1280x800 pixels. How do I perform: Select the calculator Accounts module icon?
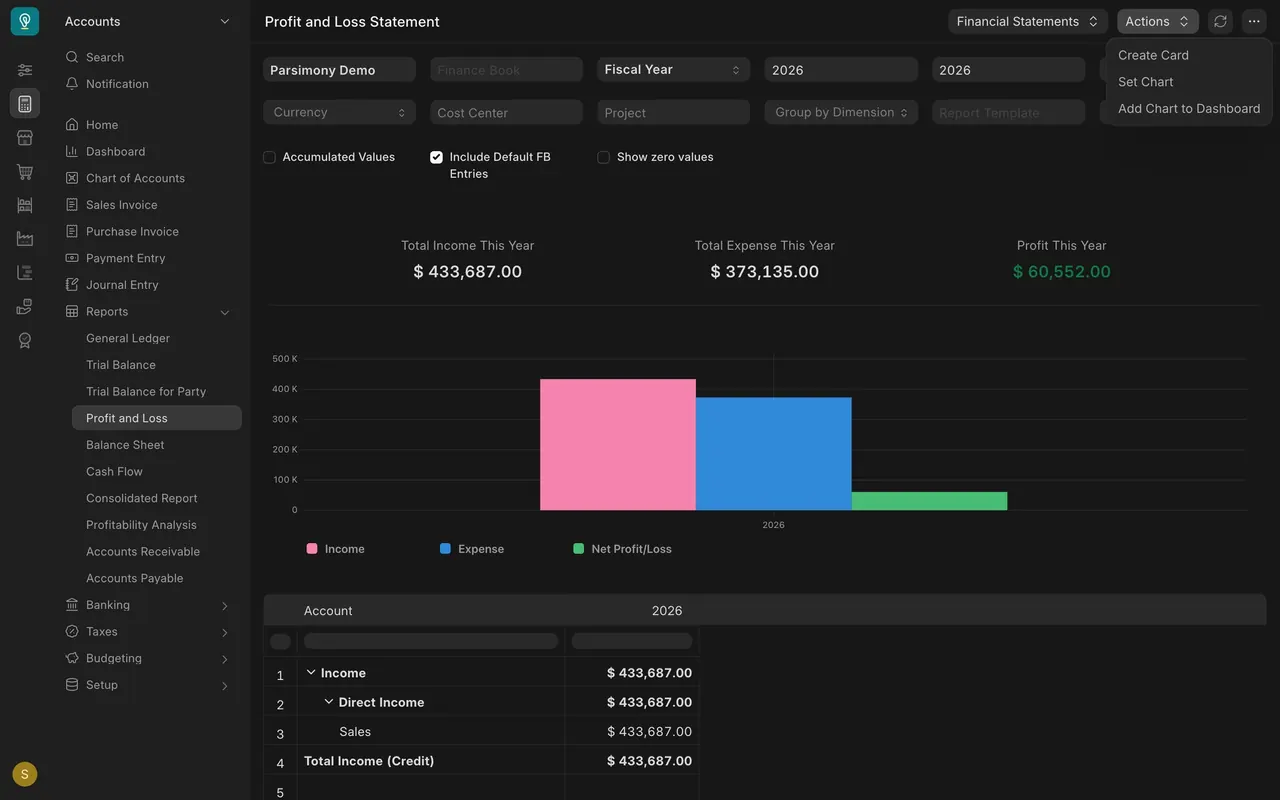tap(25, 104)
